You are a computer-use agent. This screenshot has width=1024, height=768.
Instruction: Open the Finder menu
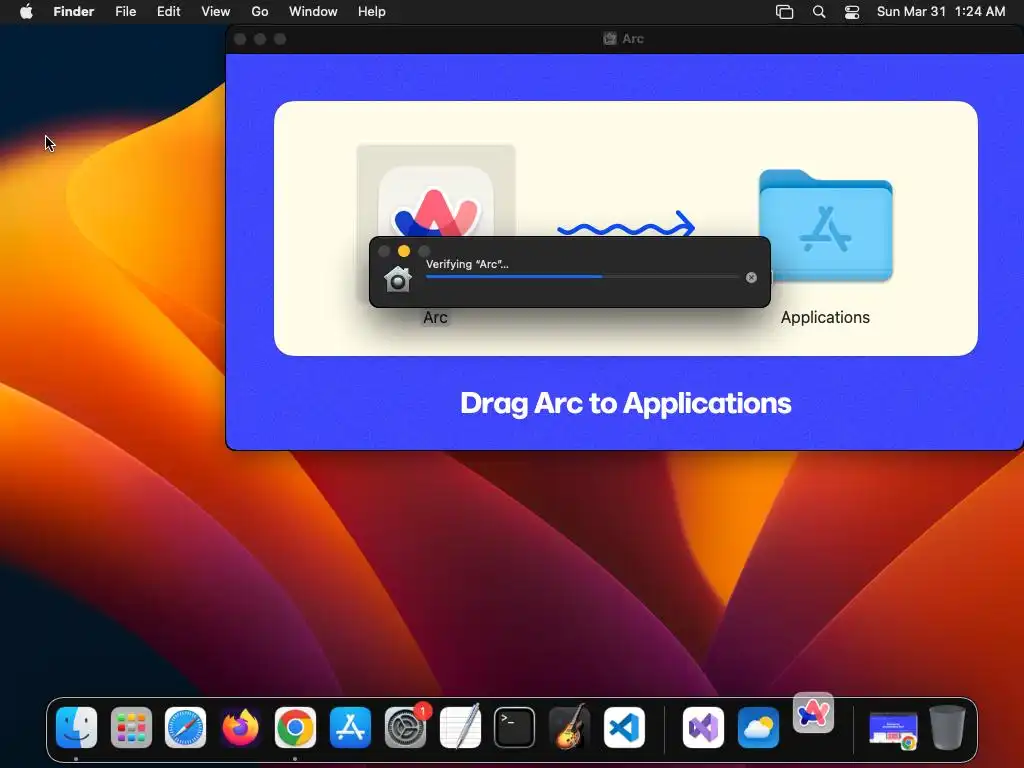[74, 12]
